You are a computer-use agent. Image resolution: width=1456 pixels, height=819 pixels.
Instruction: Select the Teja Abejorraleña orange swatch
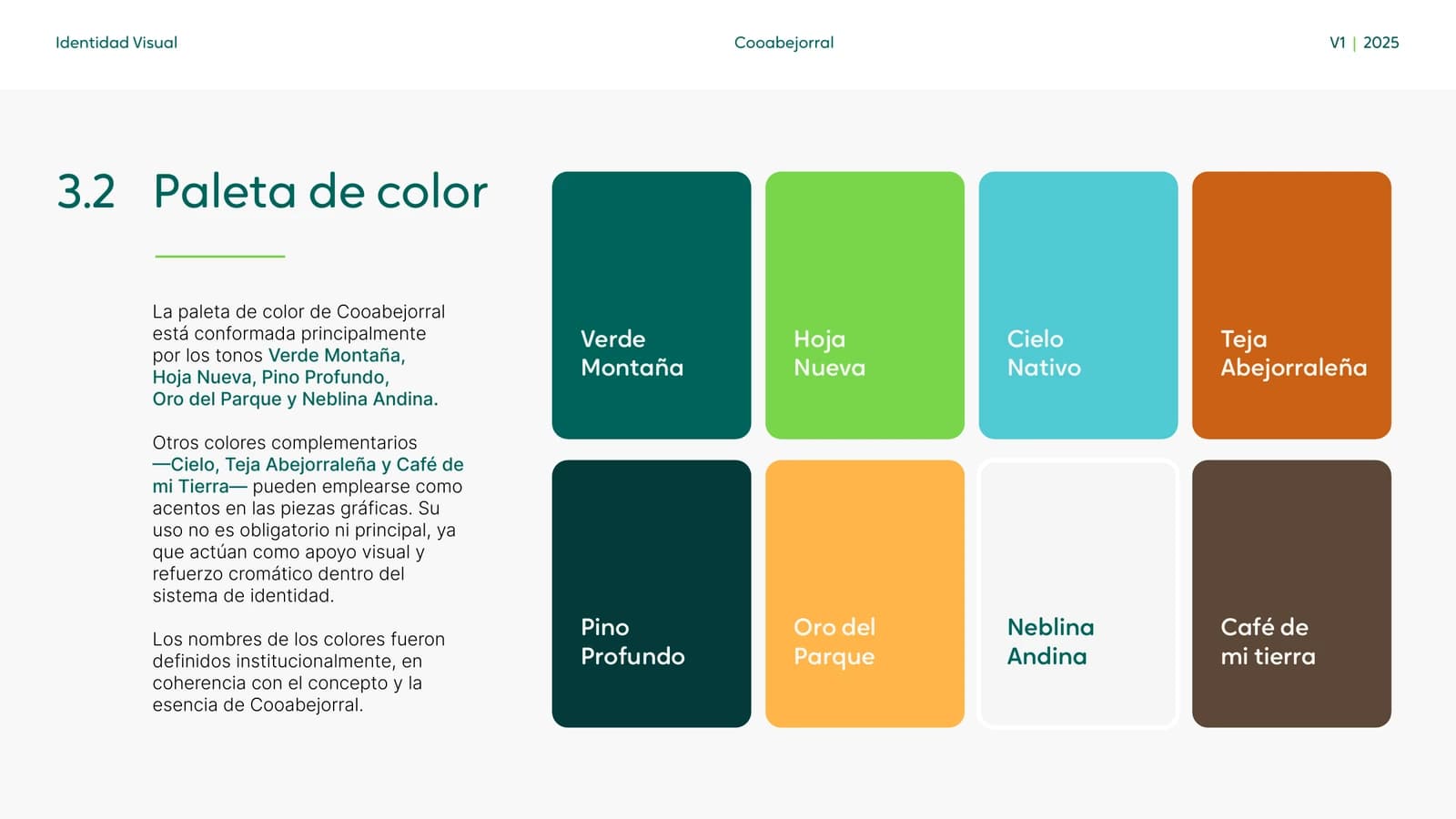point(1291,305)
